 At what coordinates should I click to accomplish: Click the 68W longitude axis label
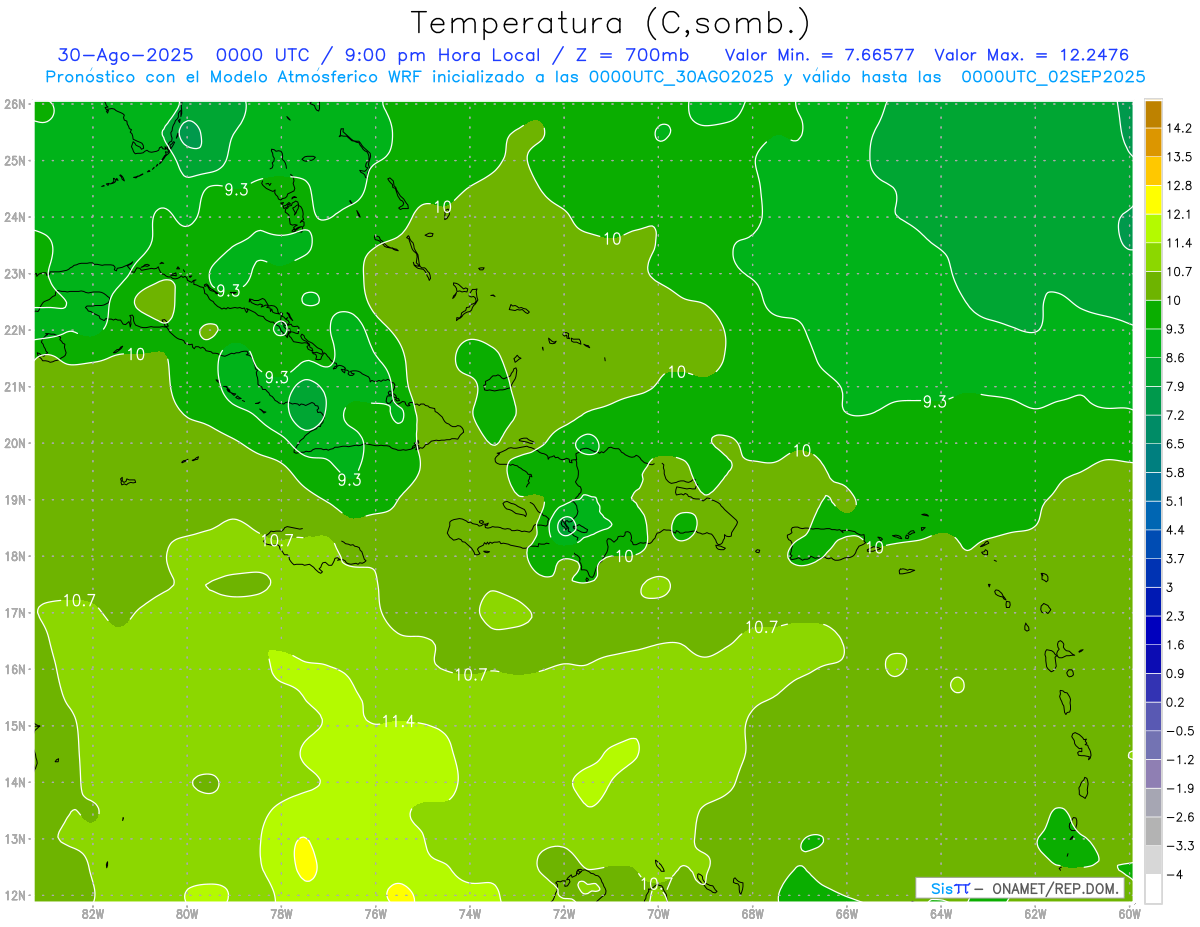pos(753,913)
